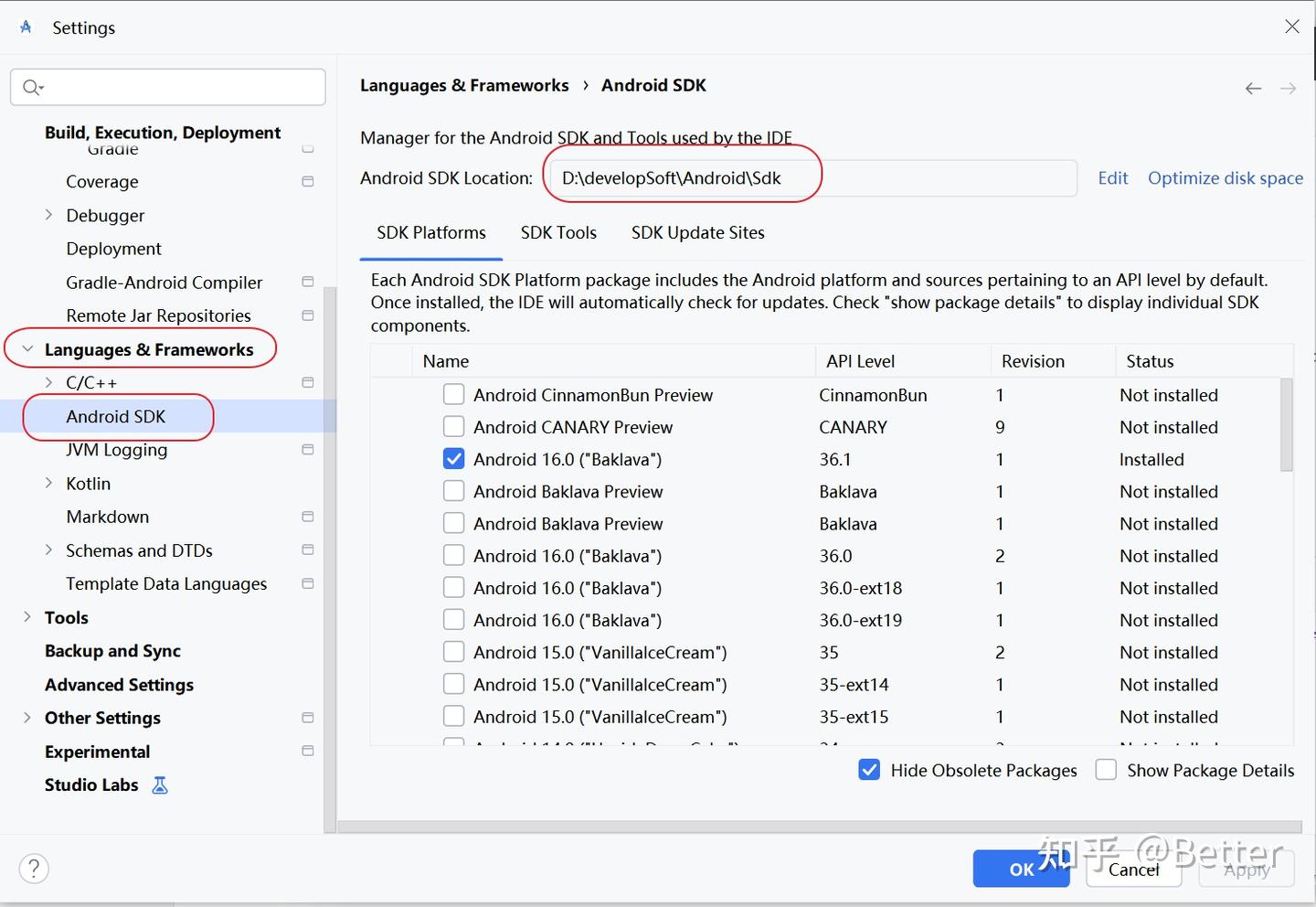
Task: Click the Cancel button
Action: (x=1134, y=870)
